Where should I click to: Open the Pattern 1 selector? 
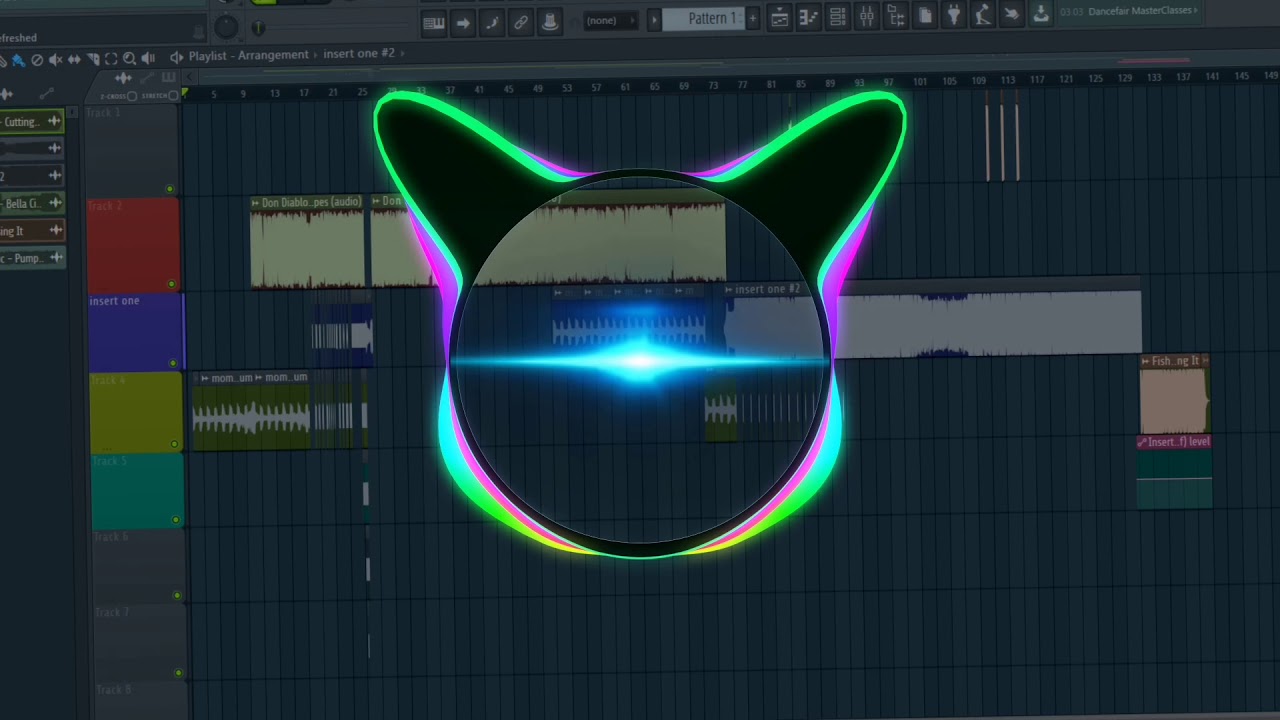click(x=702, y=19)
